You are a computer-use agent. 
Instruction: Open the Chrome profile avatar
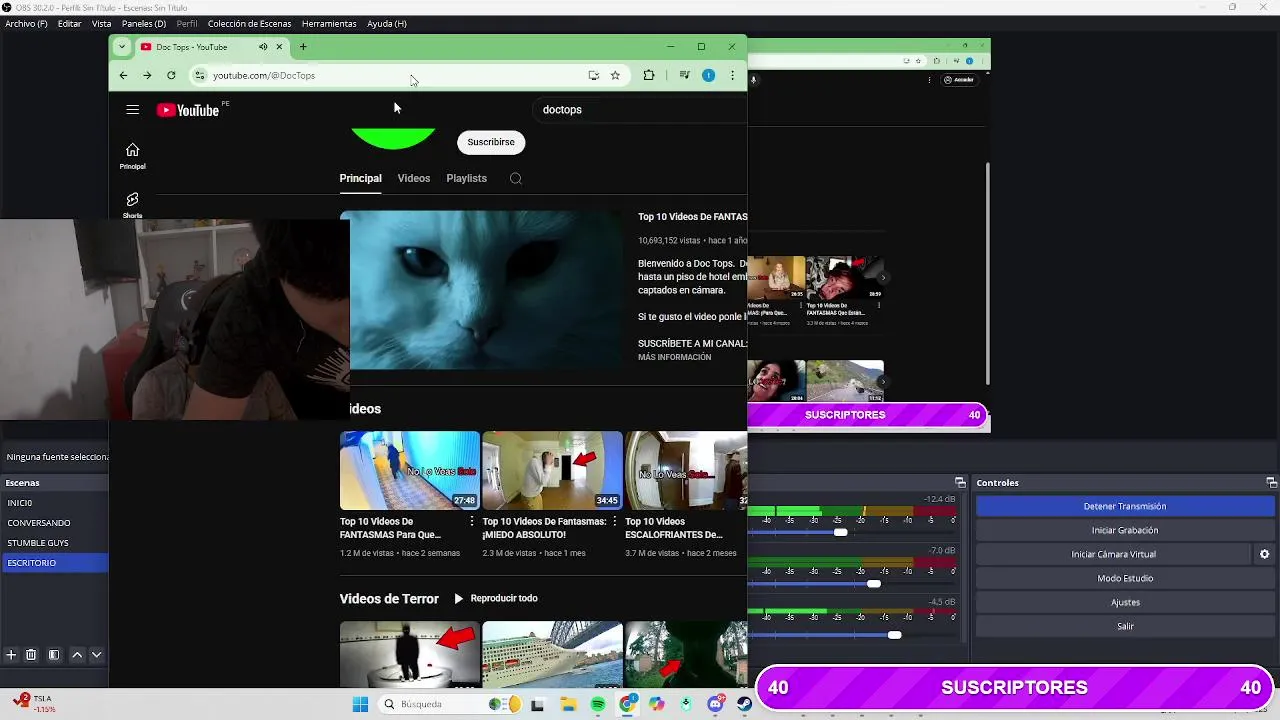[x=708, y=75]
